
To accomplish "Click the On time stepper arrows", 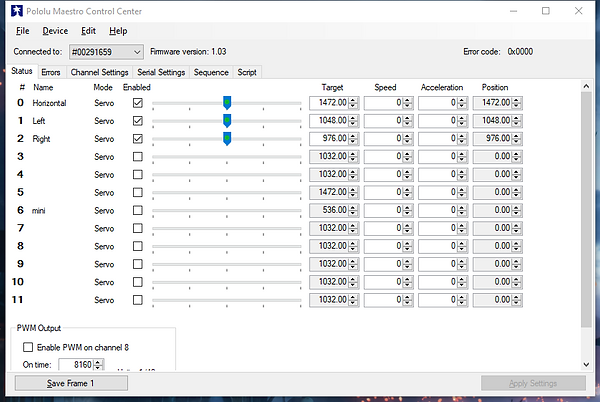I will pyautogui.click(x=98, y=365).
